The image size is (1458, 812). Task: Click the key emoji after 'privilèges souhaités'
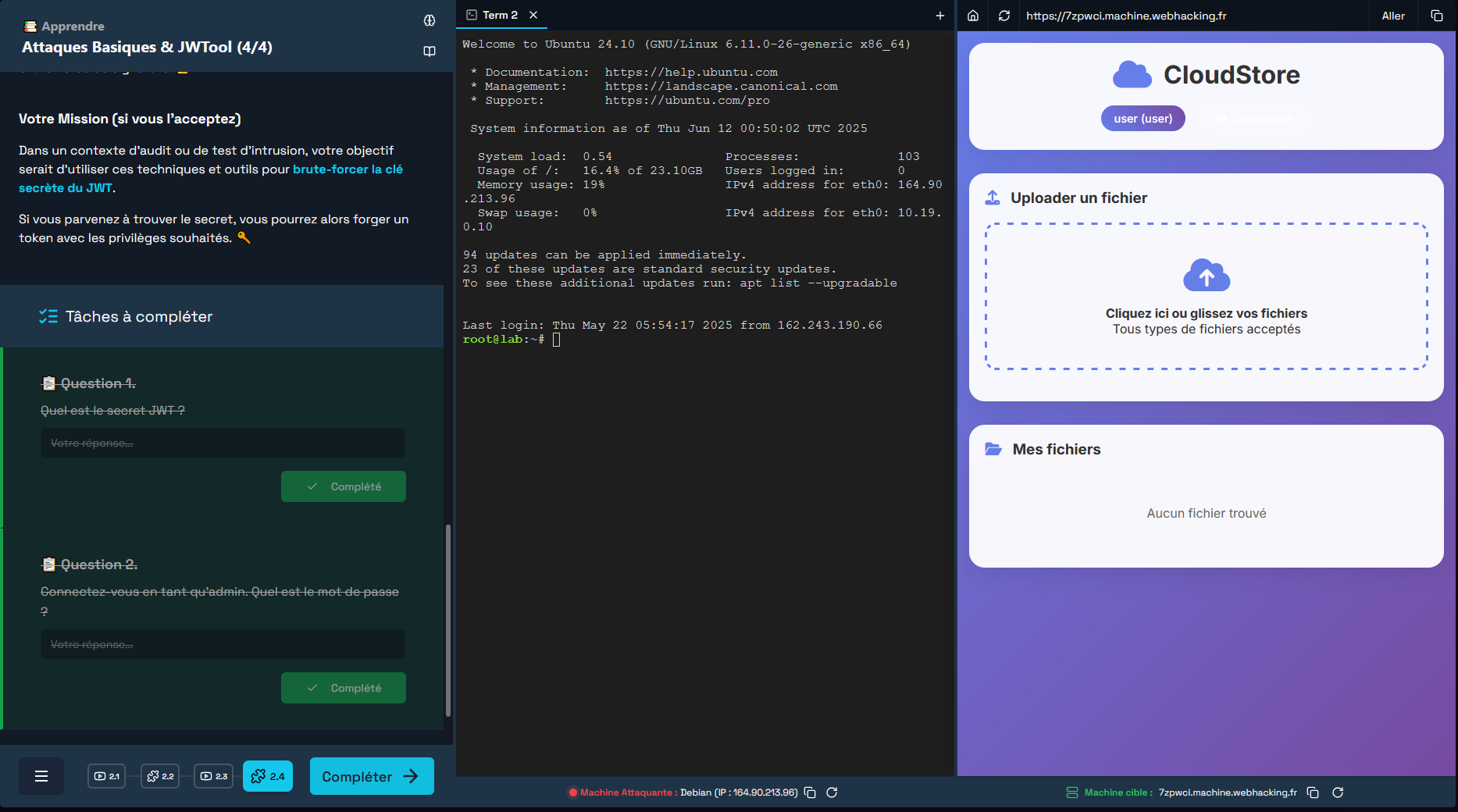pos(244,237)
